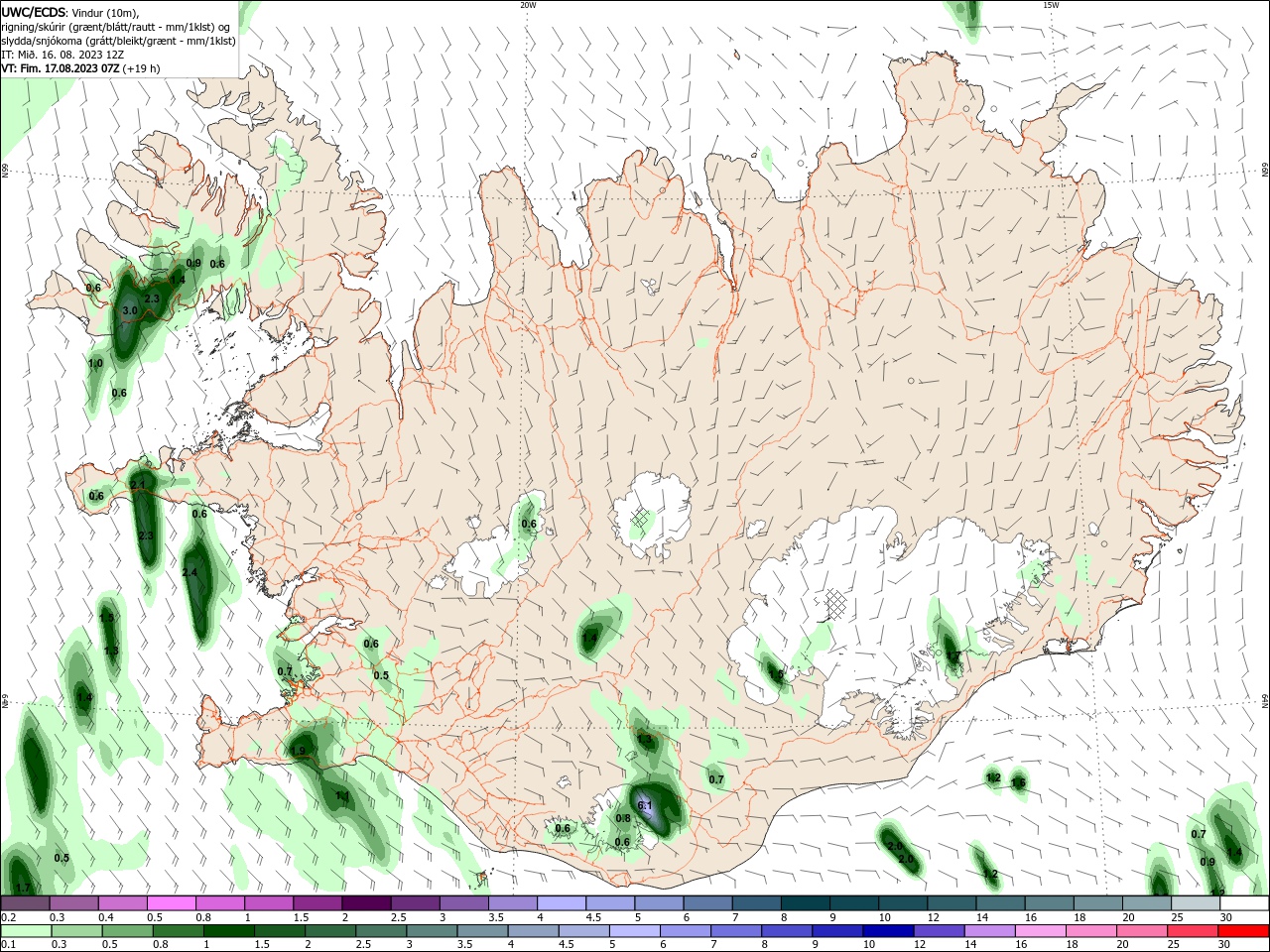
Task: Select the valid time 'VT: Fim. 17.08.2023 07Z'
Action: click(x=60, y=68)
